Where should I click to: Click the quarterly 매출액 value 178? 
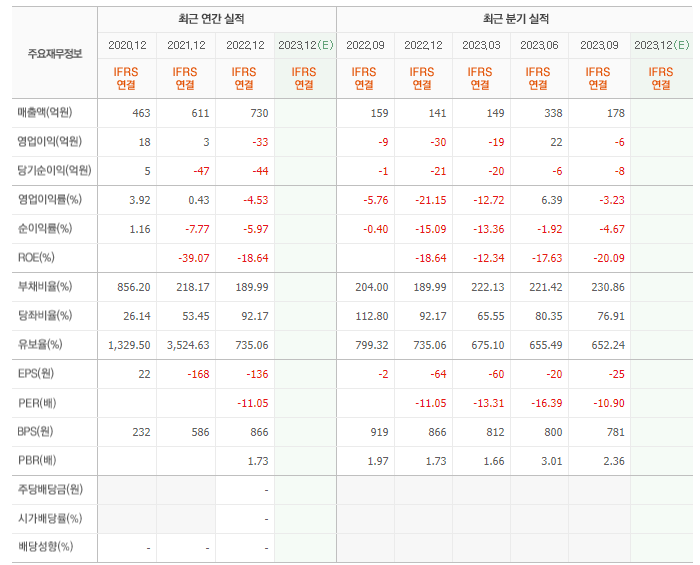pyautogui.click(x=616, y=113)
